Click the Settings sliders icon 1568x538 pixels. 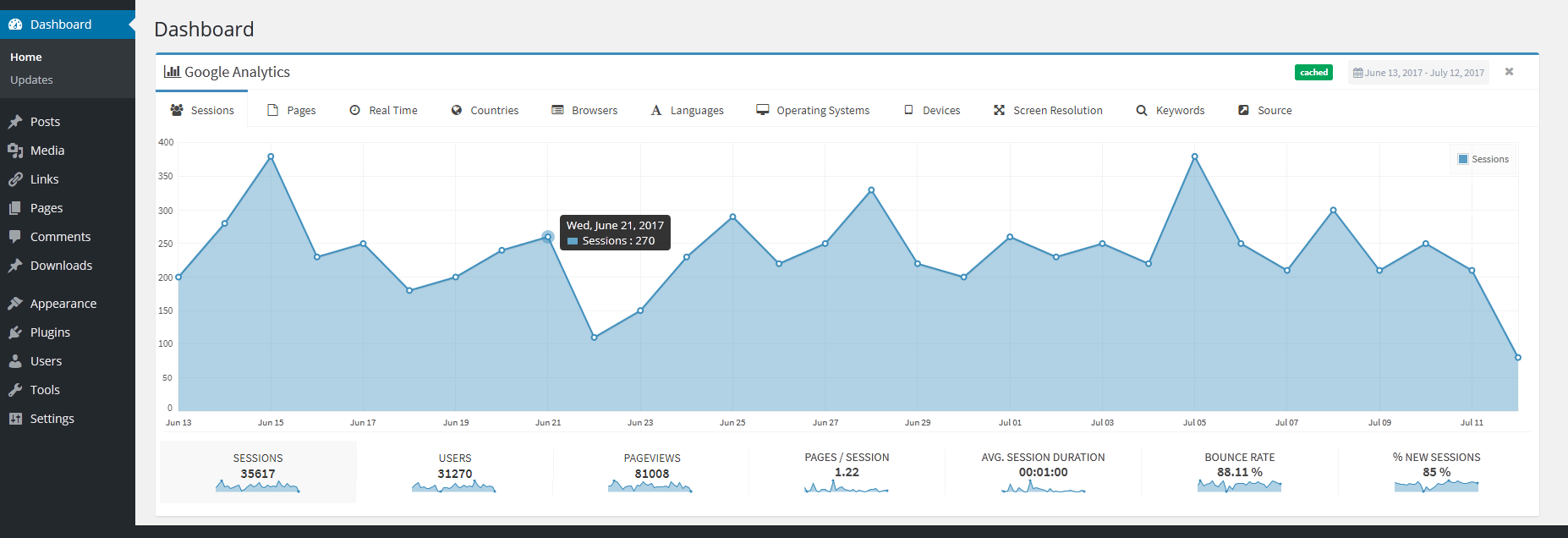[x=15, y=419]
